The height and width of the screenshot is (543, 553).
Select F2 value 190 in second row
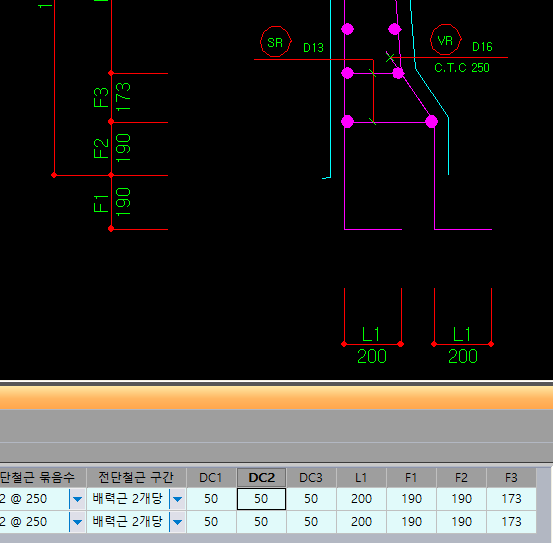point(461,522)
